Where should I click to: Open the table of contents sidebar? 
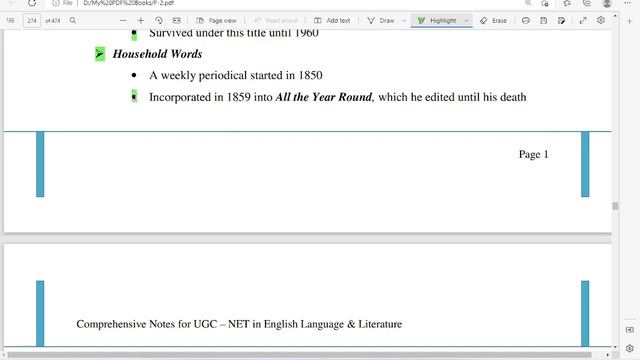(x=11, y=20)
